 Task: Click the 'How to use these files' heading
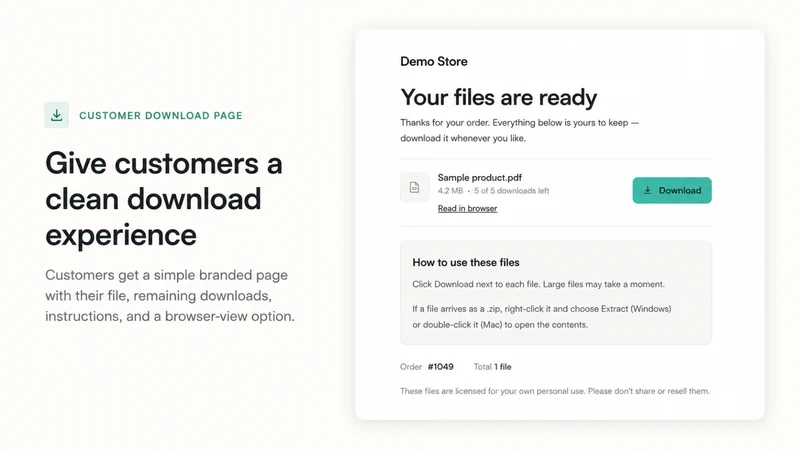point(466,262)
